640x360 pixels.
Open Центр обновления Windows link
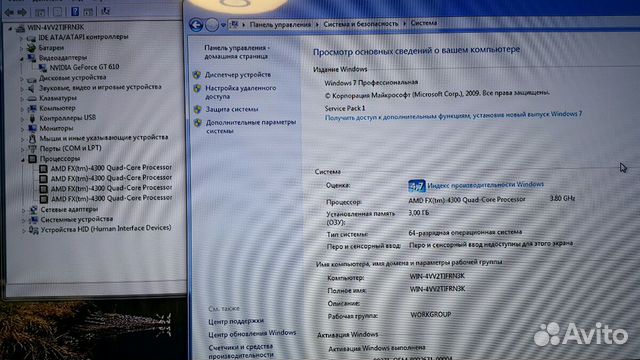(x=252, y=333)
